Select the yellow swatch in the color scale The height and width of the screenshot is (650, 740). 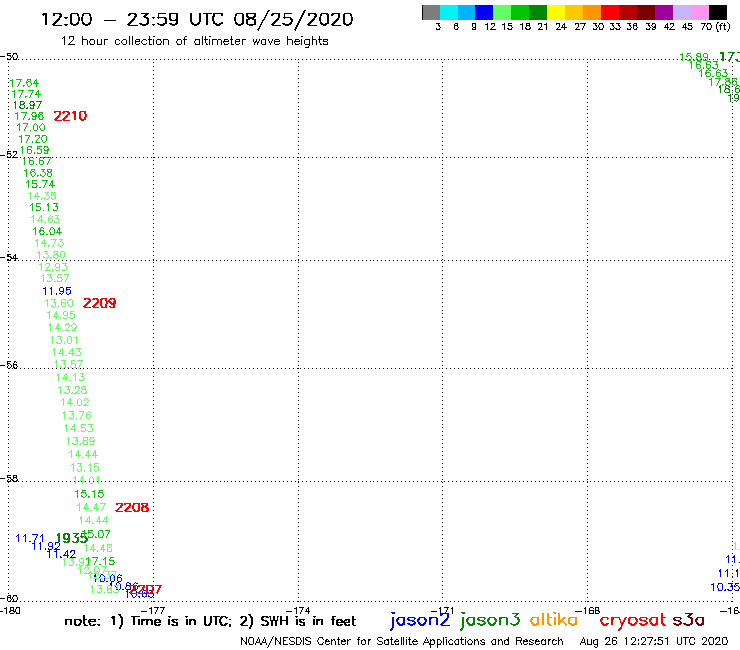pyautogui.click(x=556, y=12)
